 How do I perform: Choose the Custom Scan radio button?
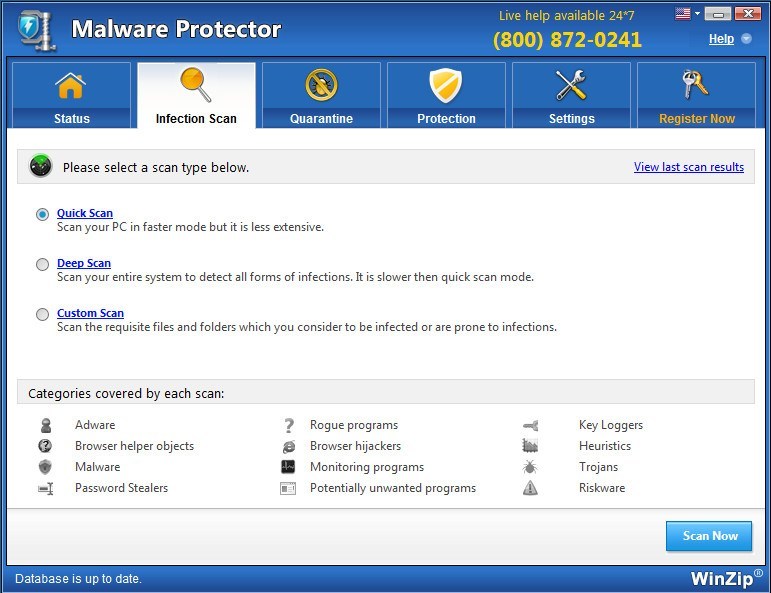pyautogui.click(x=42, y=314)
